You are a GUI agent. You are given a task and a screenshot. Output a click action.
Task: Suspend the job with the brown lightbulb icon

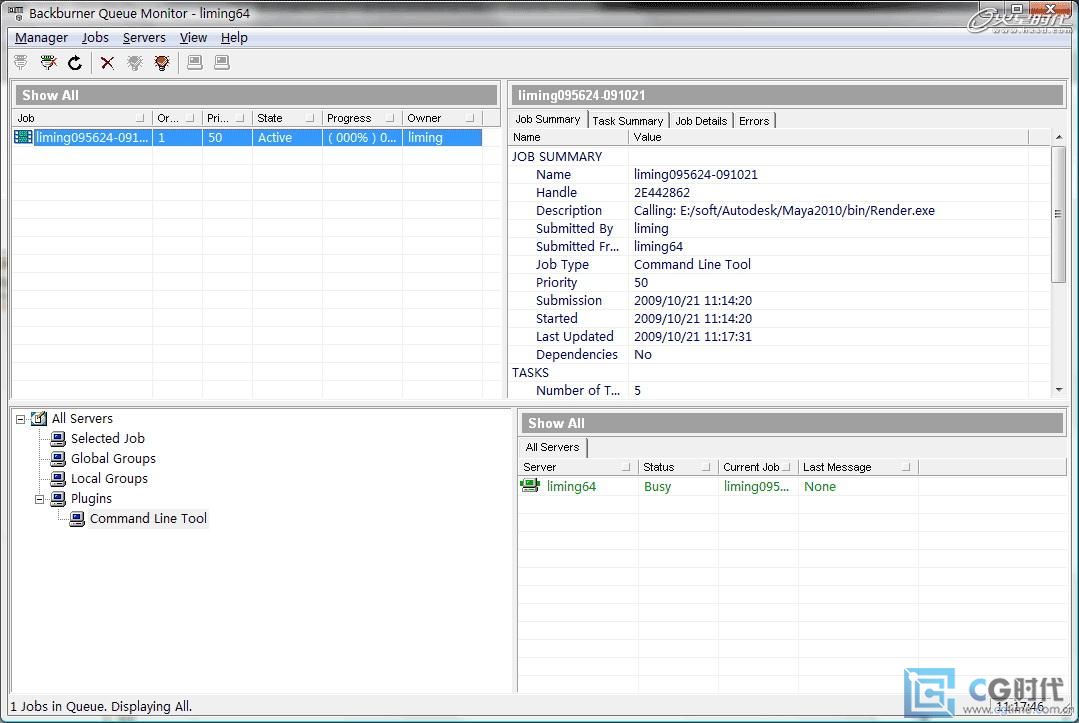click(x=162, y=63)
